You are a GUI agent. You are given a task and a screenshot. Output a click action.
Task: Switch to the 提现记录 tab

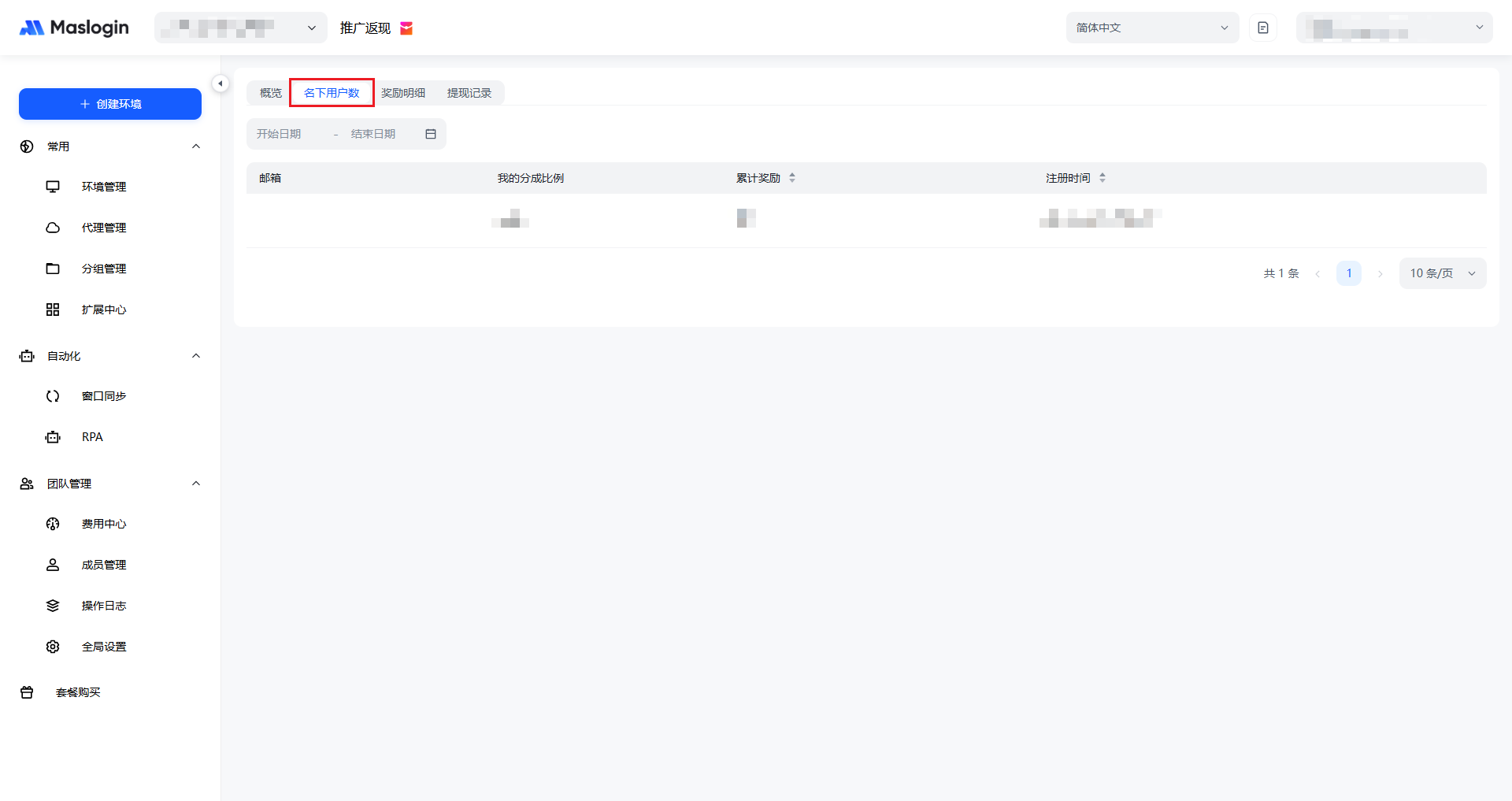coord(469,93)
